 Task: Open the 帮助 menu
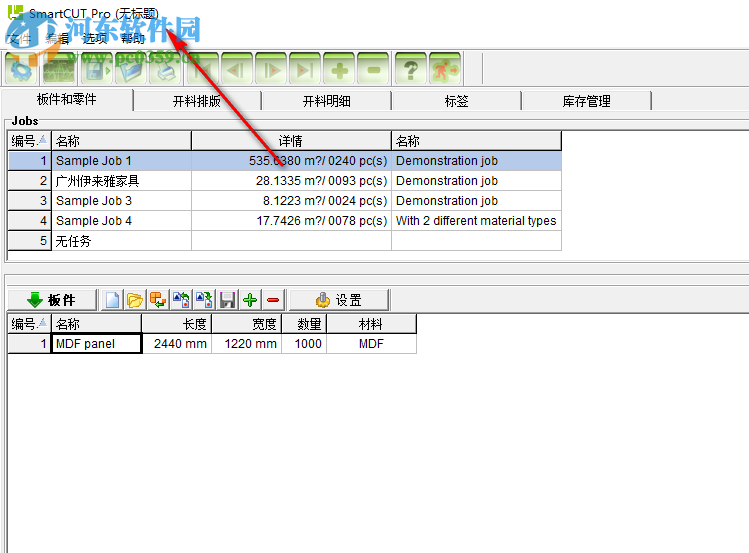click(133, 39)
